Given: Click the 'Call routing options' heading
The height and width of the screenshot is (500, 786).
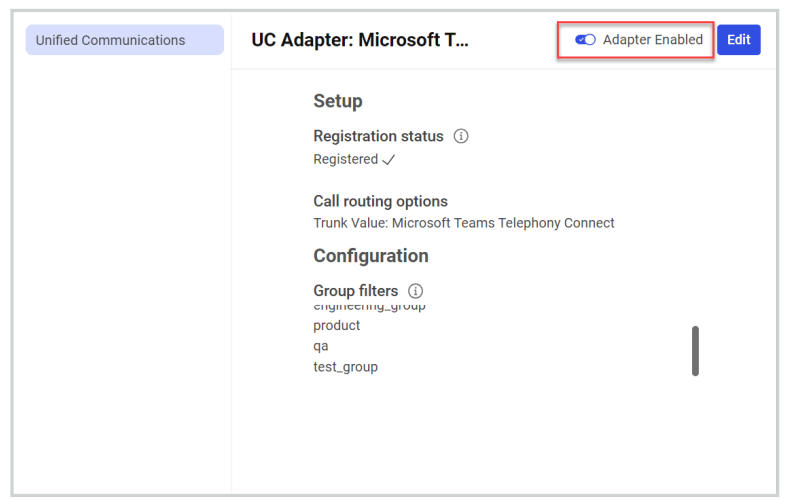Looking at the screenshot, I should point(380,201).
